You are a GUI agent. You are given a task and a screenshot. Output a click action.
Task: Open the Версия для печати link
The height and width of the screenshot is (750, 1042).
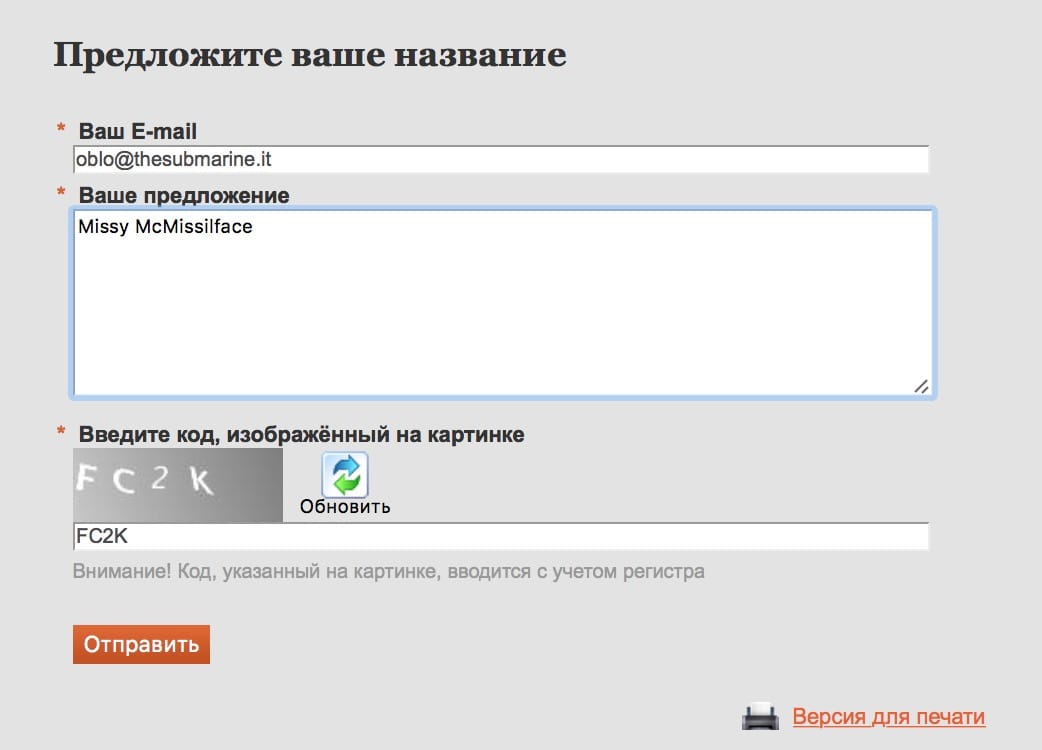tap(888, 717)
